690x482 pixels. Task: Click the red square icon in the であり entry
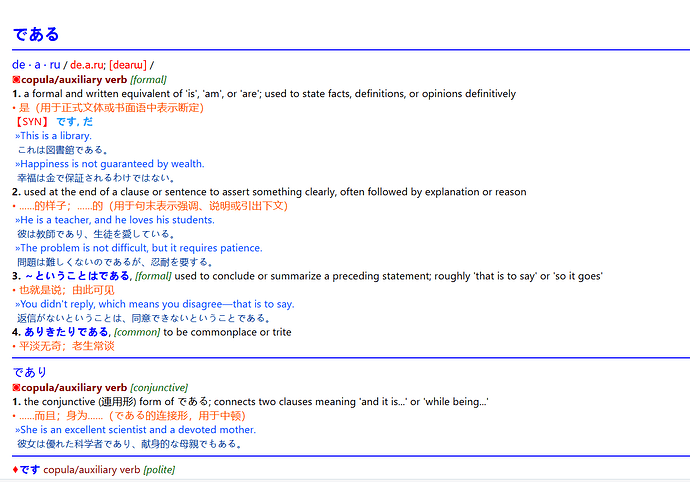click(x=16, y=388)
